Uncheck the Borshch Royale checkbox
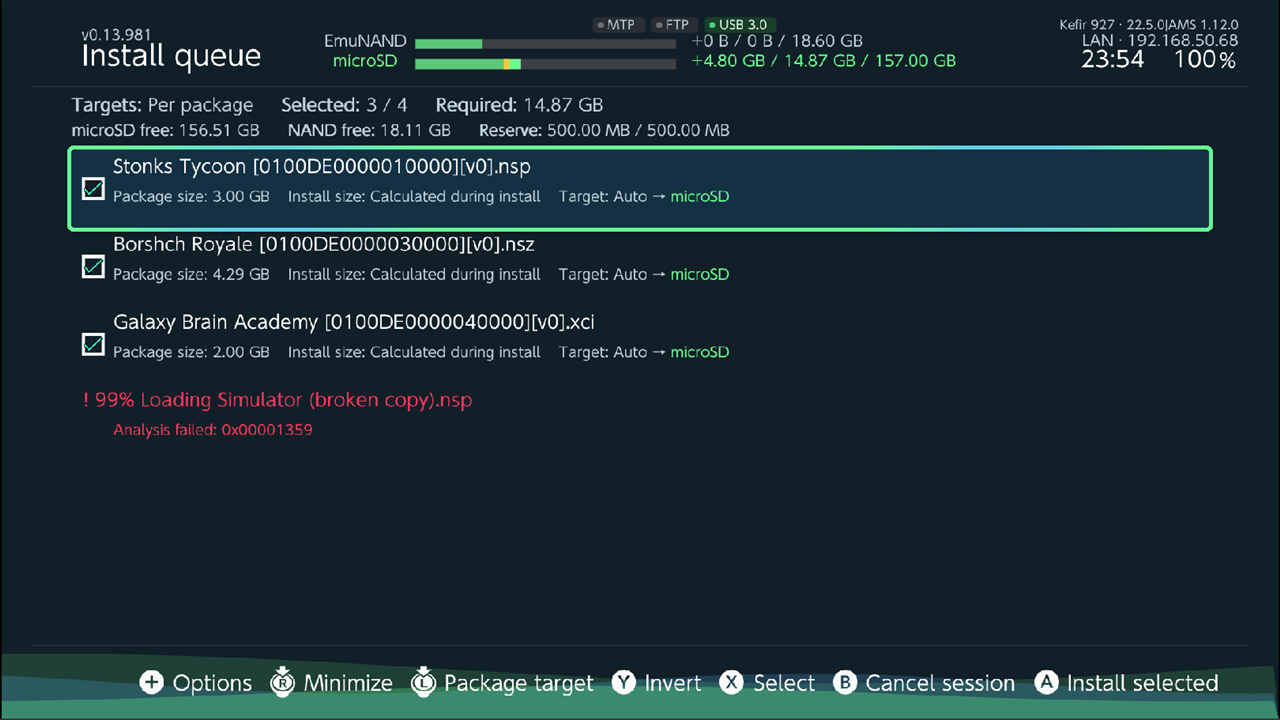The width and height of the screenshot is (1280, 720). 93,266
